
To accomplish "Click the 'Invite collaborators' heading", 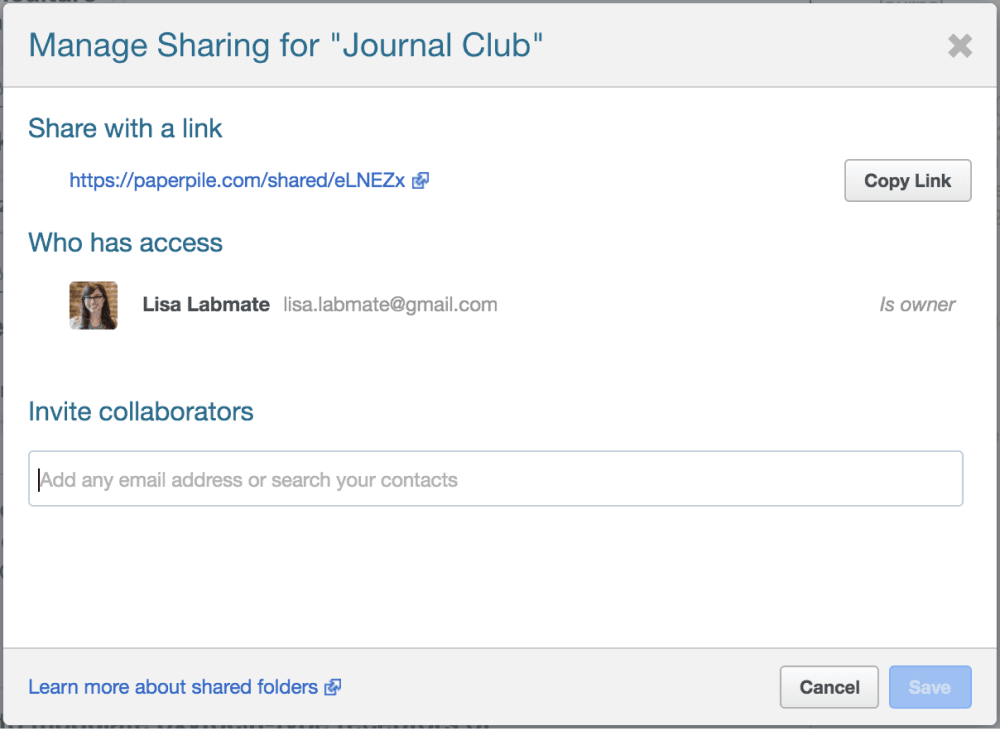I will [x=141, y=411].
